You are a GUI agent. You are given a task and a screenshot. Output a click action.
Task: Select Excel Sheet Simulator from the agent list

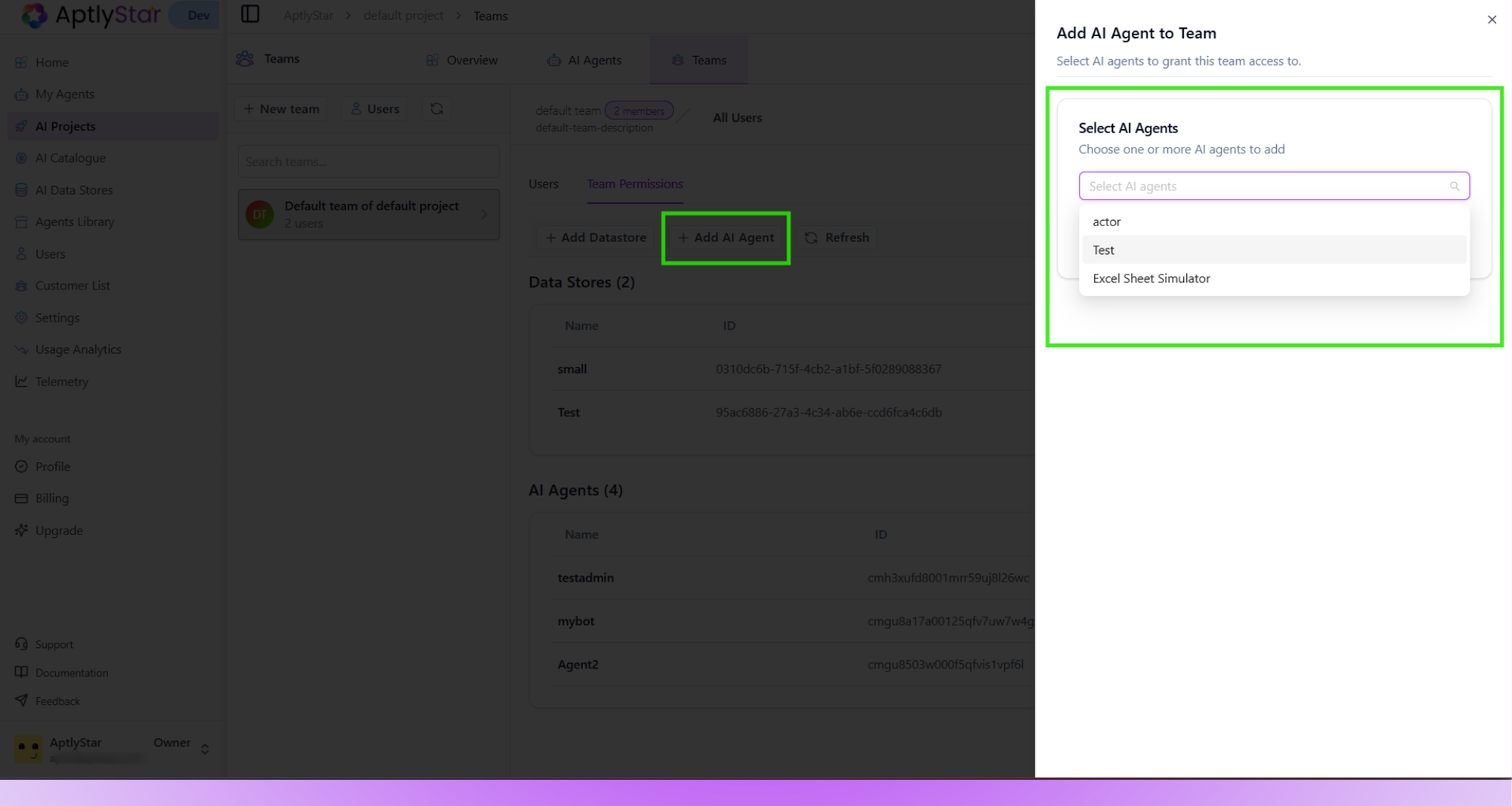coord(1151,278)
